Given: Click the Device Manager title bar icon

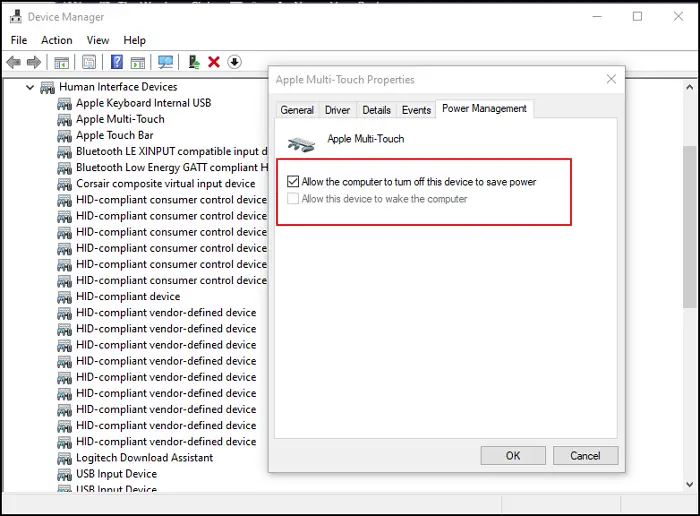Looking at the screenshot, I should click(x=16, y=17).
